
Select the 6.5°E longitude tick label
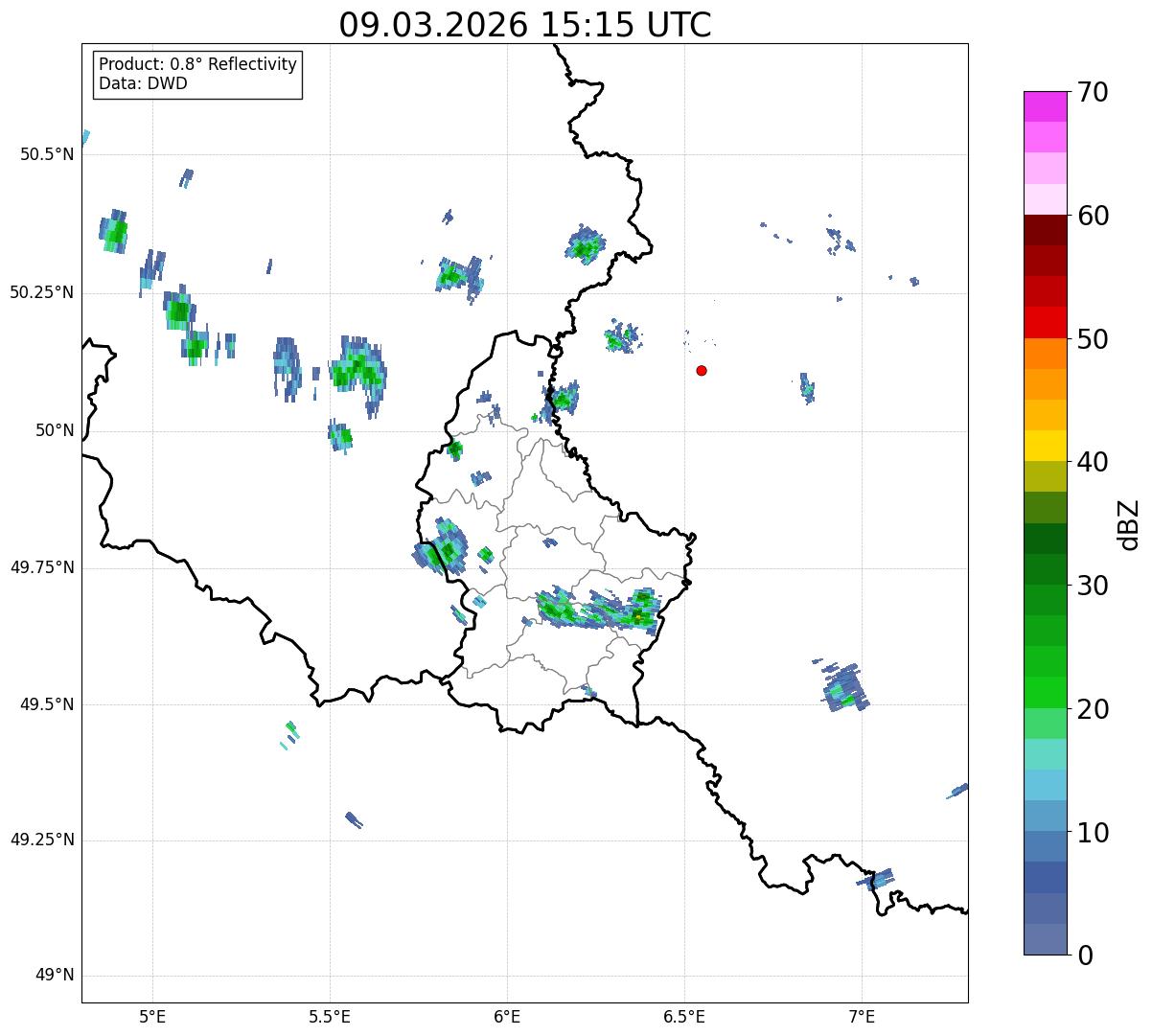684,1017
